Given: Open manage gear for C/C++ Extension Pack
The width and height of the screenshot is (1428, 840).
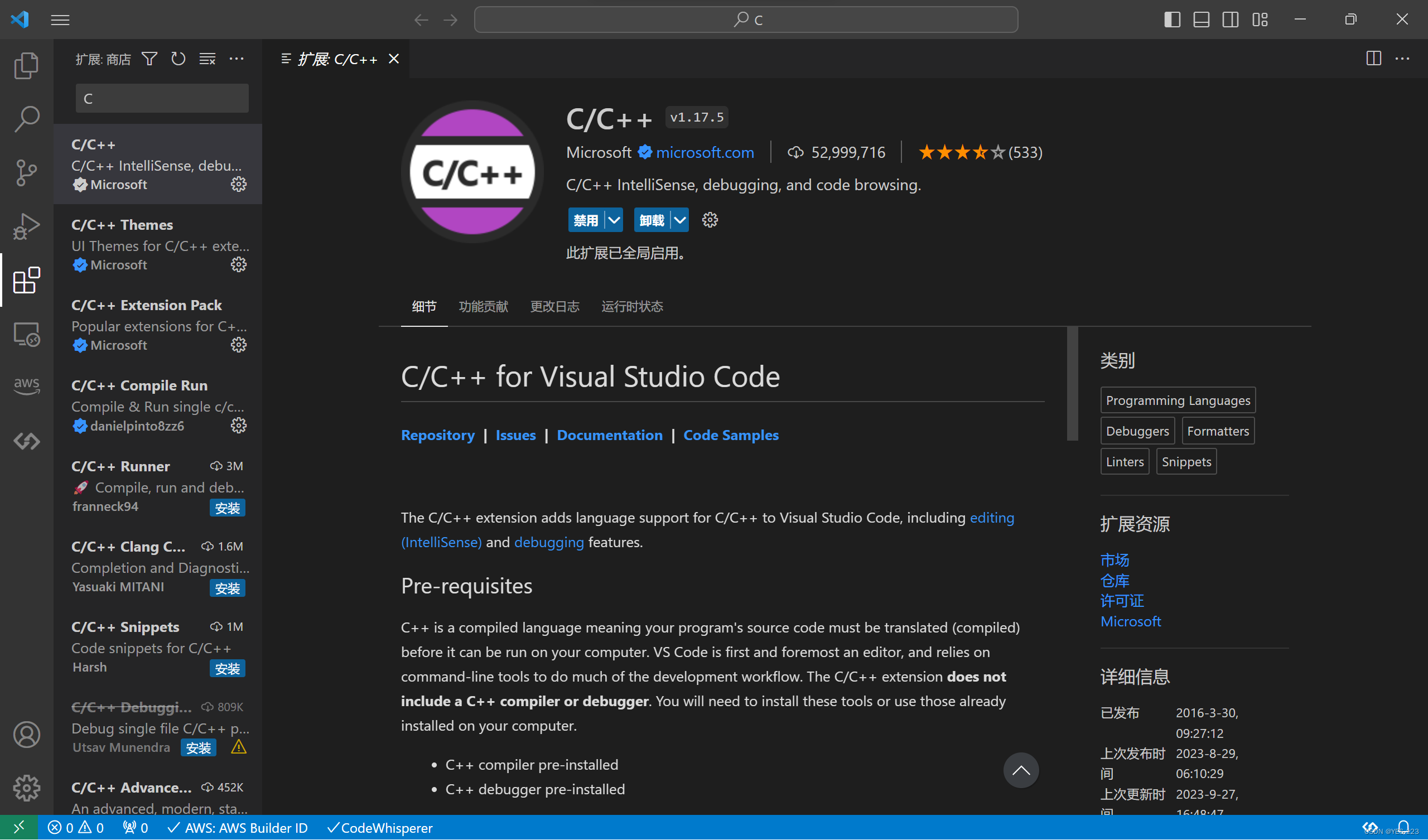Looking at the screenshot, I should pyautogui.click(x=239, y=345).
